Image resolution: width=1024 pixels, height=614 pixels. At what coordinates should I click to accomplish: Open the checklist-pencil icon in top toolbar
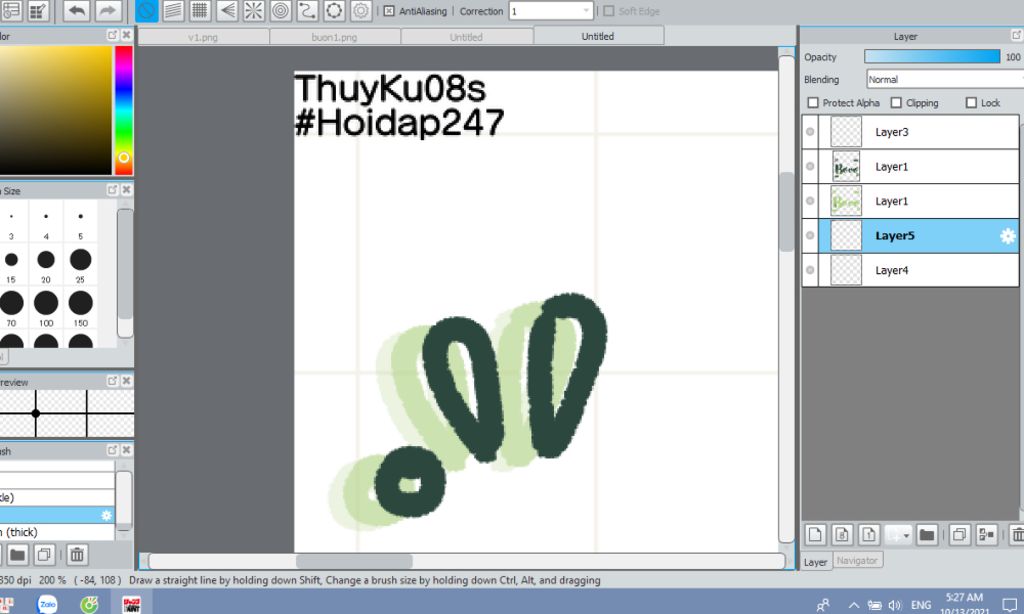(39, 10)
